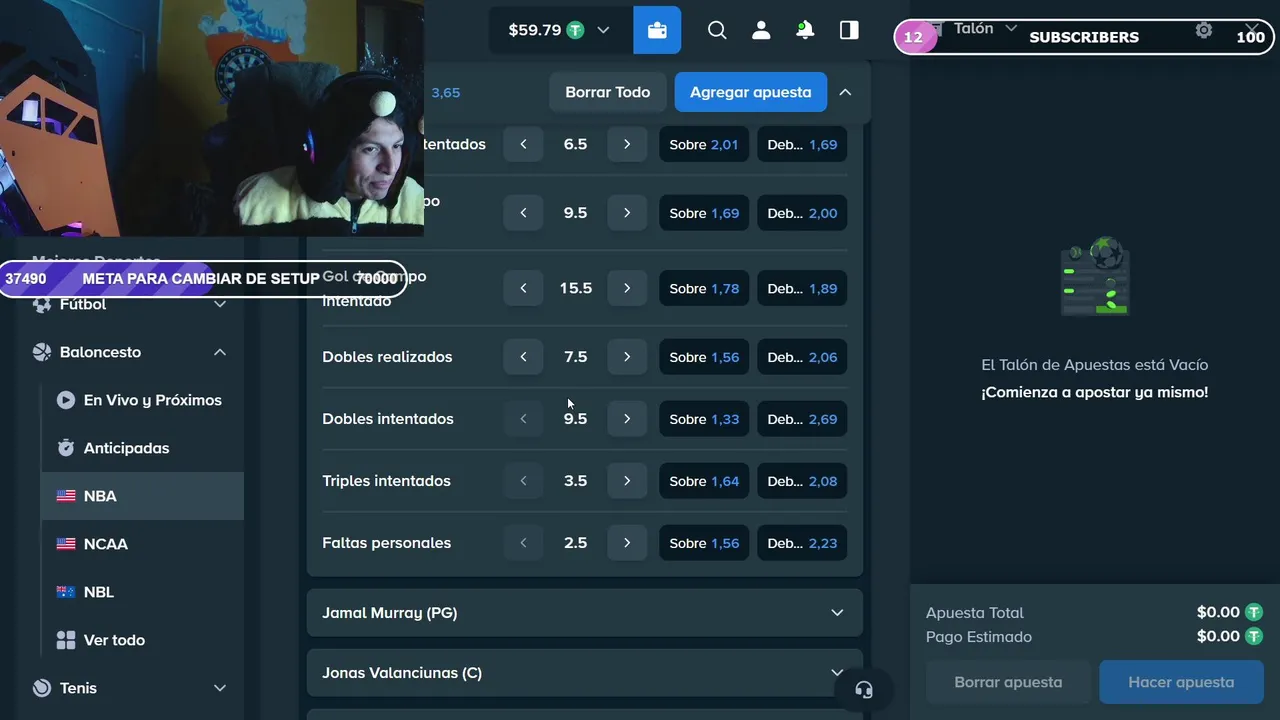Select Debajo 2,23 for Faltas personales
Image resolution: width=1280 pixels, height=720 pixels.
[x=802, y=543]
